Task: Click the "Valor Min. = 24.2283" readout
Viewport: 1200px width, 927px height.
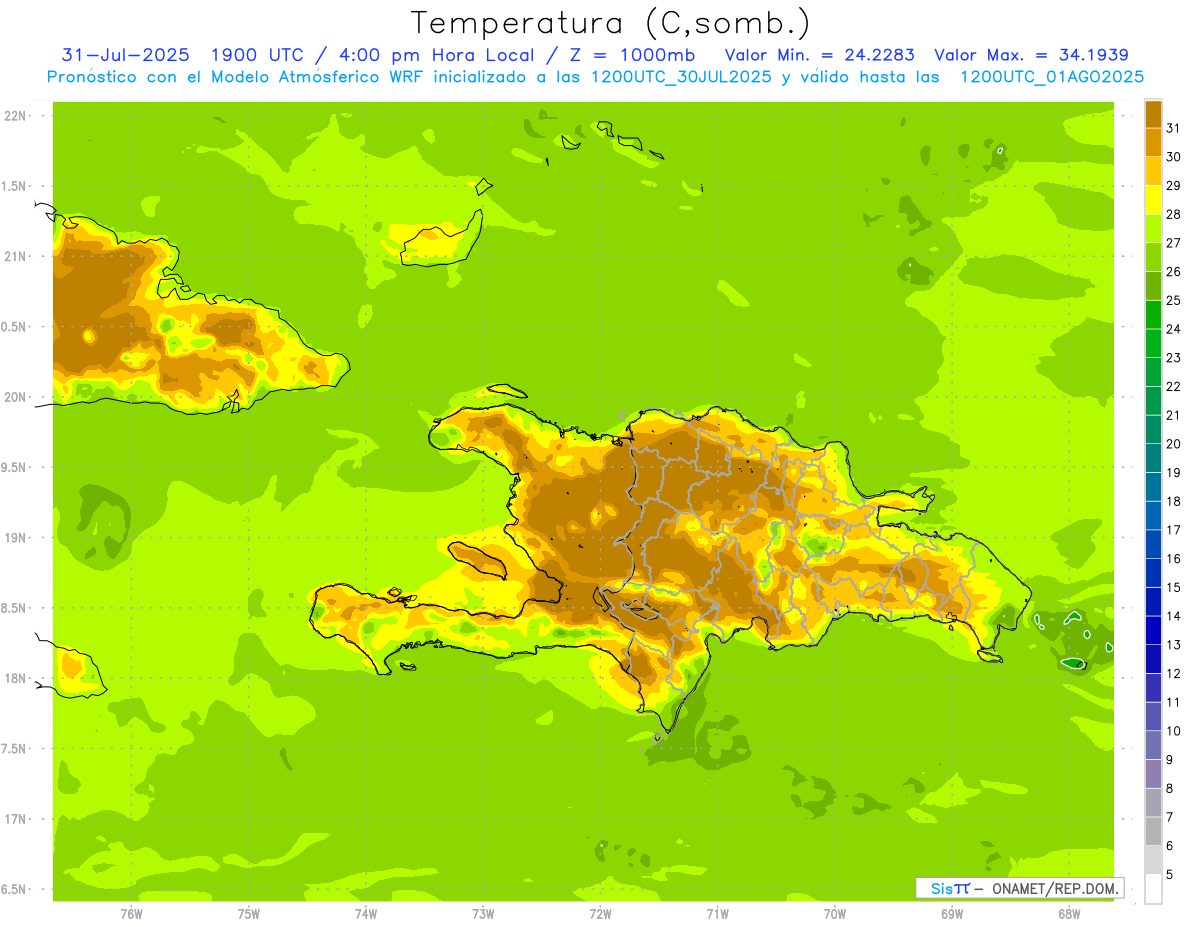Action: pyautogui.click(x=820, y=55)
